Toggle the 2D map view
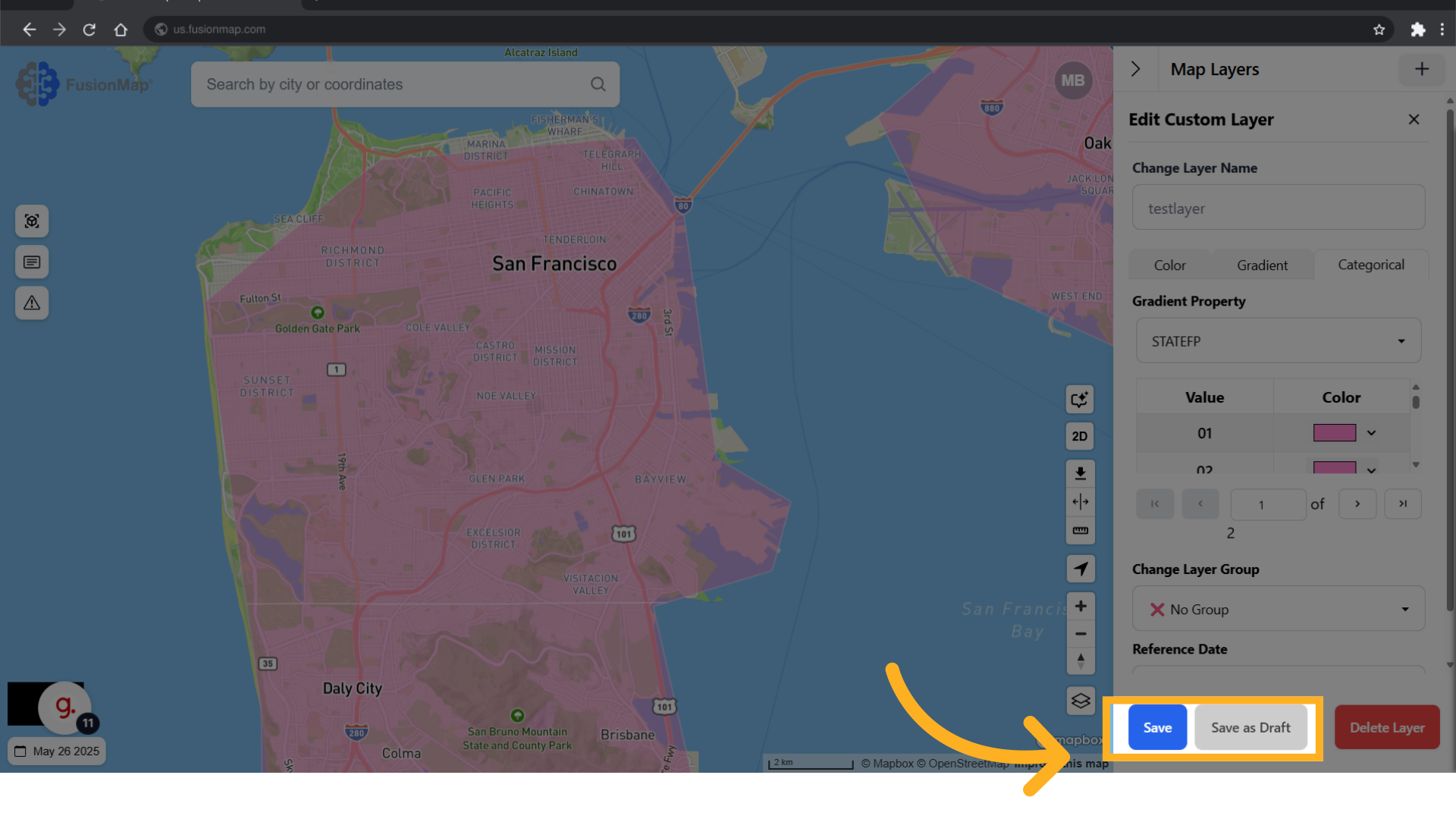 coord(1080,437)
